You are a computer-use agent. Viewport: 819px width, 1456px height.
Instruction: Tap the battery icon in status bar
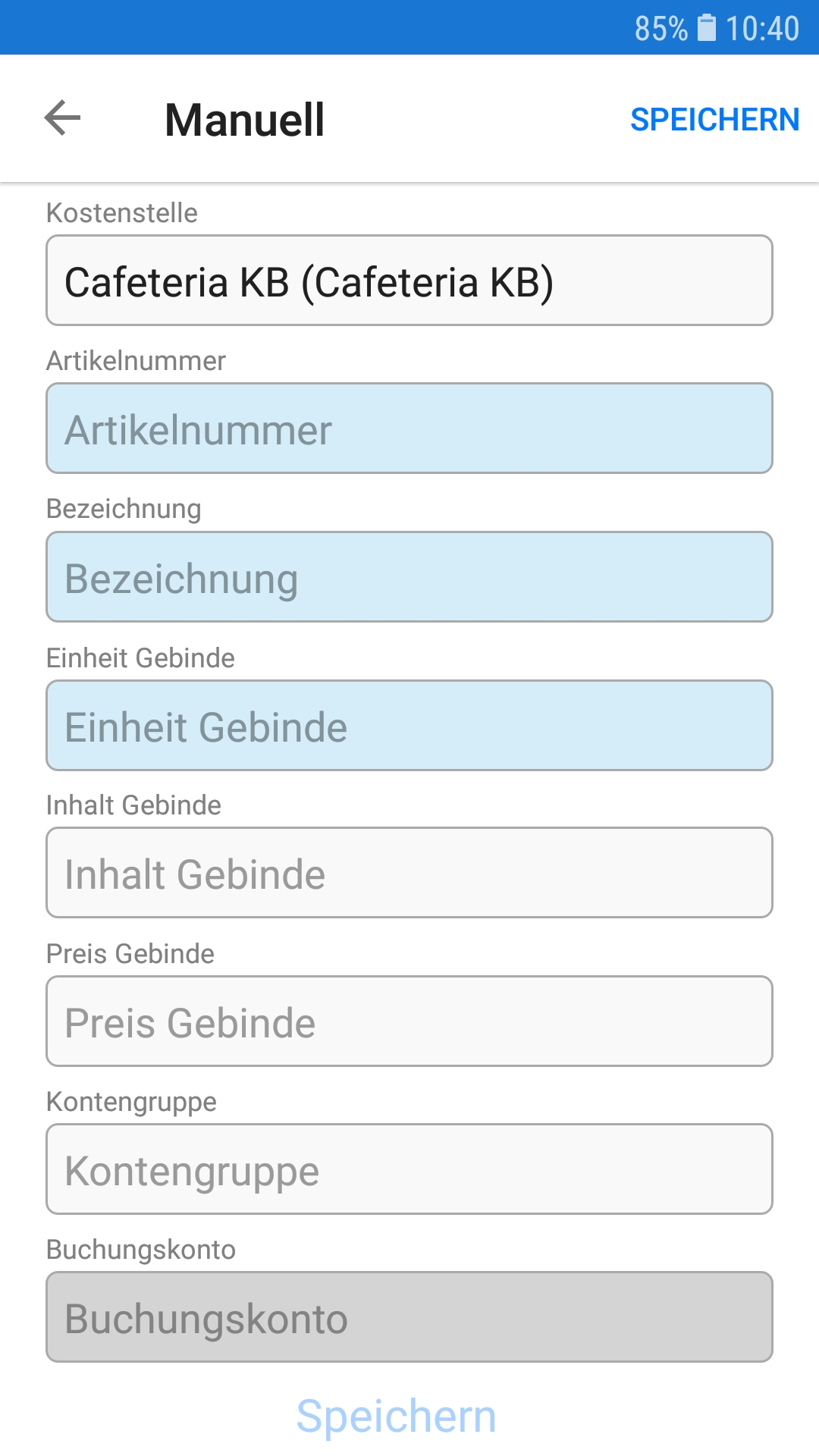click(706, 28)
